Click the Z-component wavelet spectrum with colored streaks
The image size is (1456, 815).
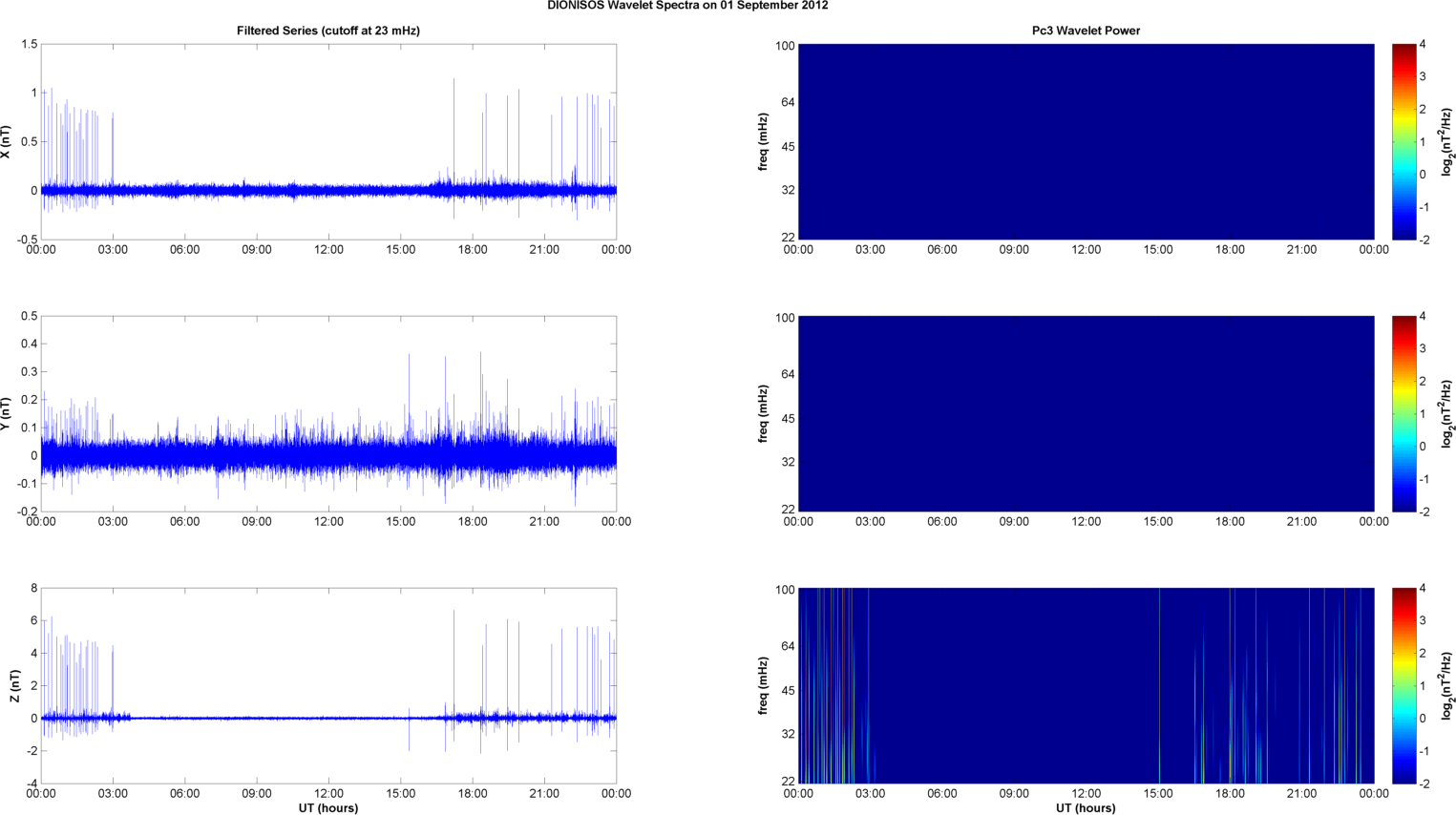[x=1086, y=686]
